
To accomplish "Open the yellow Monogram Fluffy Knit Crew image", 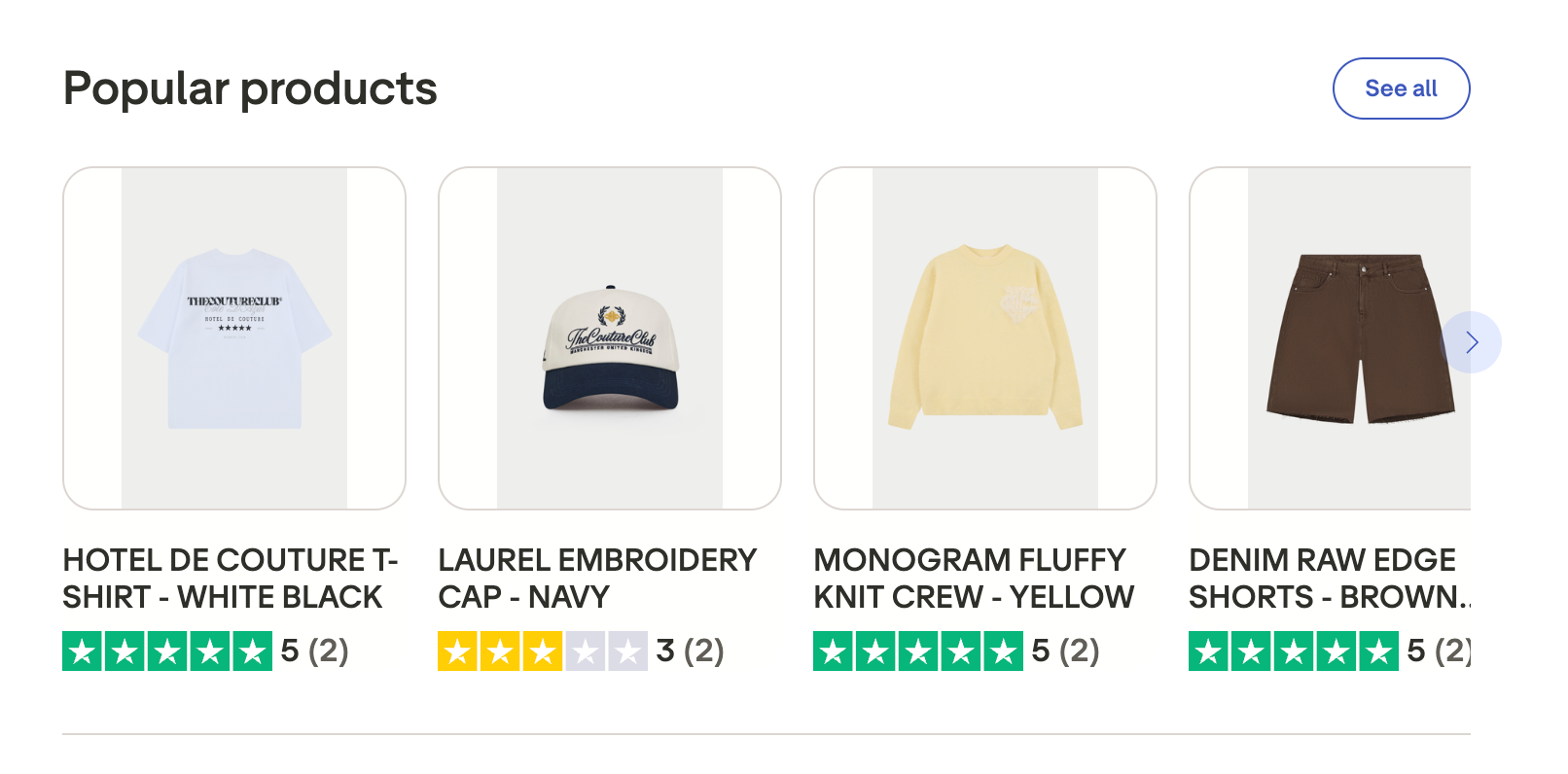I will [x=985, y=338].
